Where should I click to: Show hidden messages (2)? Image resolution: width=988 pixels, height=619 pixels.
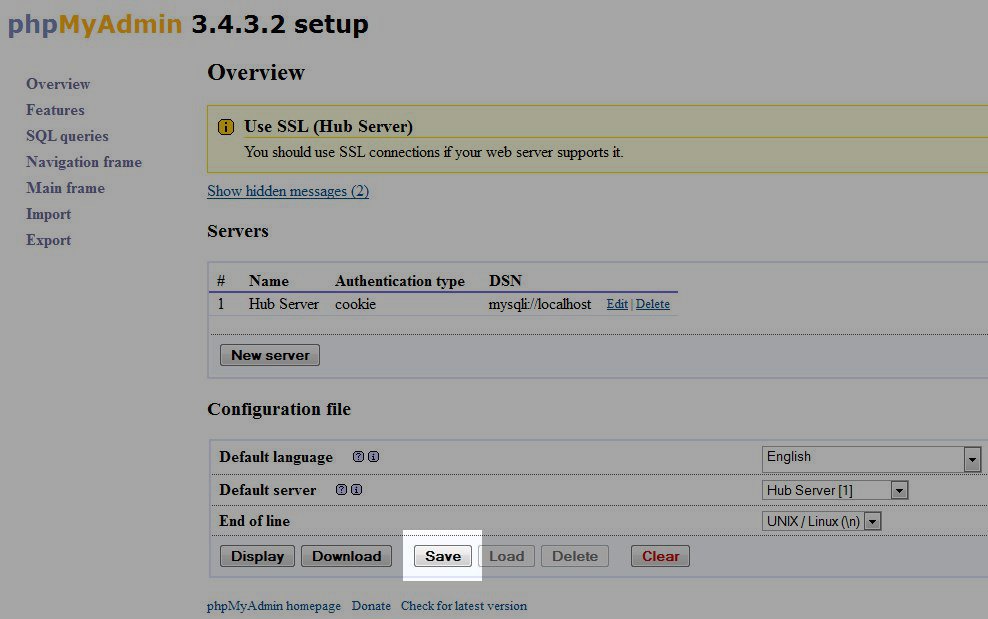(x=288, y=191)
